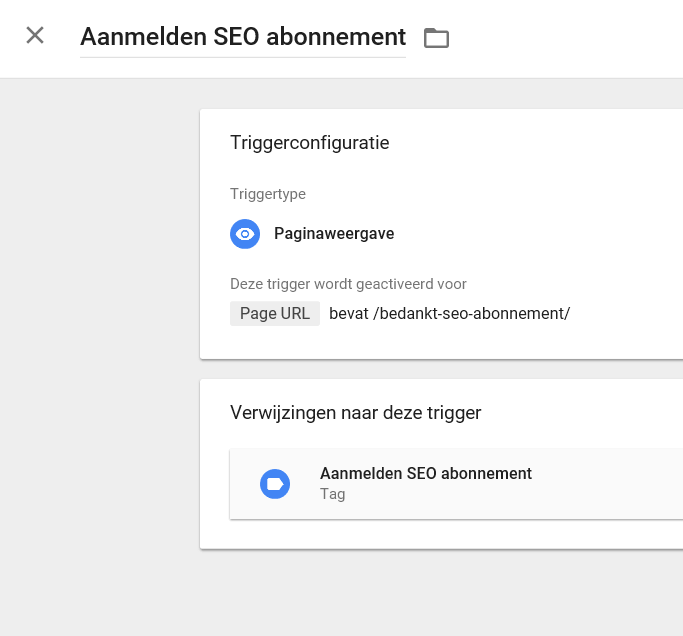This screenshot has width=683, height=636.
Task: Click the Tag type label under the tag name
Action: coord(332,494)
